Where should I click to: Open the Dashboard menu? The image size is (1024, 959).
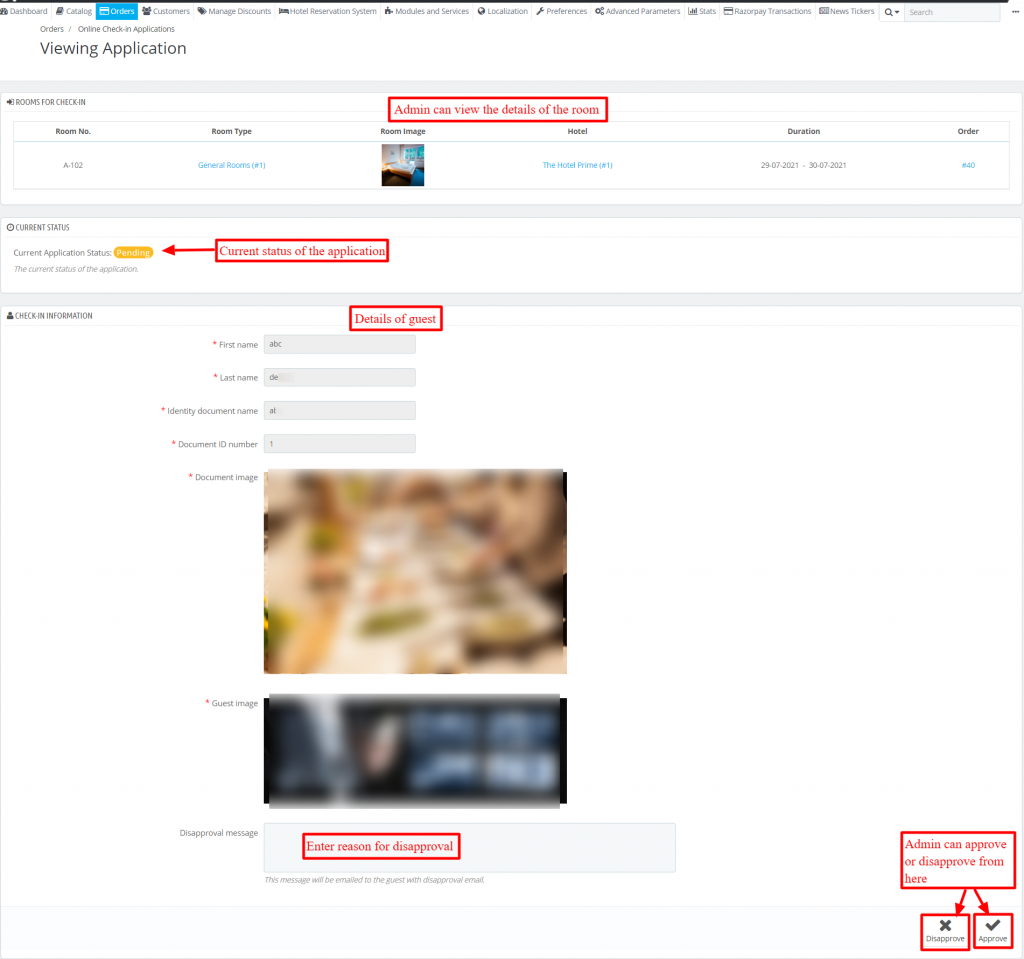pos(24,11)
